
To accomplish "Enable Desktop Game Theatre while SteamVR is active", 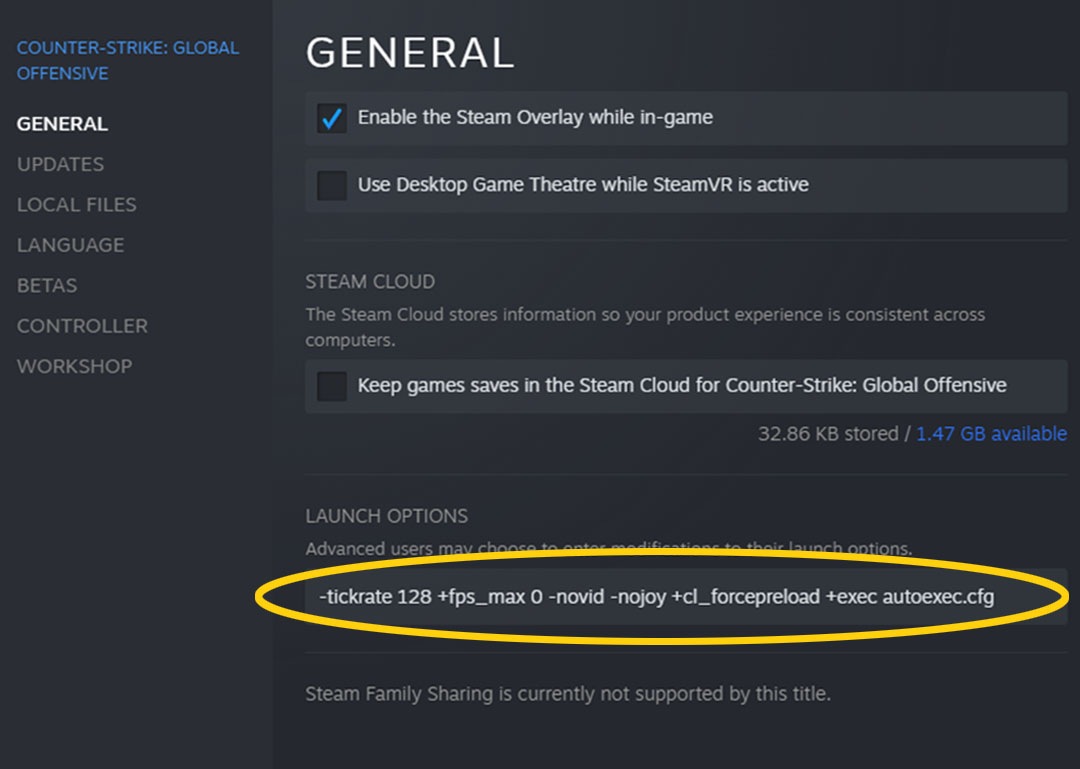I will click(x=330, y=185).
